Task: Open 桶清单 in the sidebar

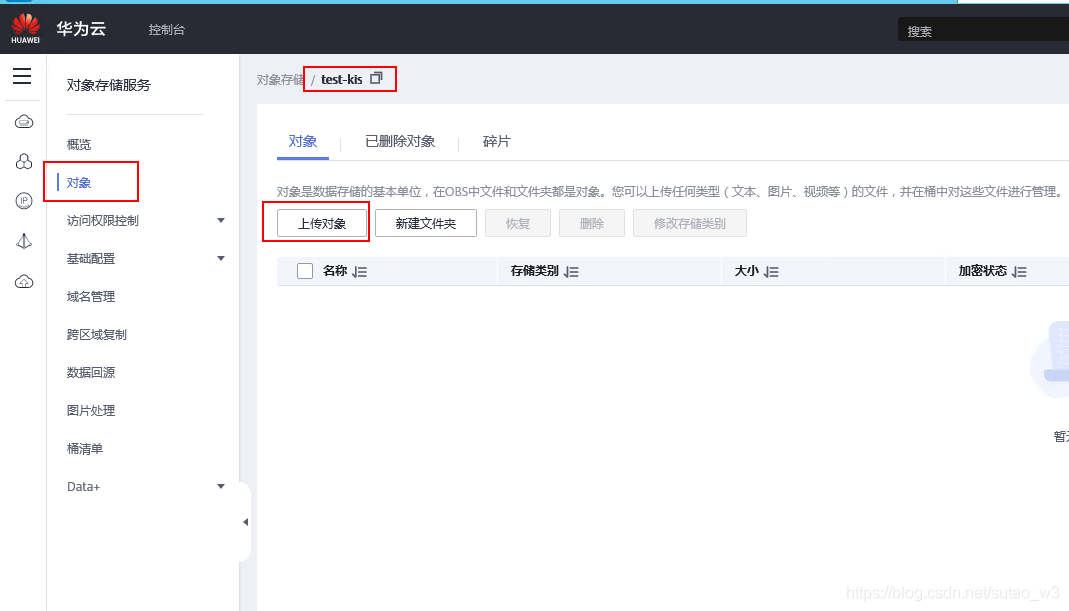Action: pos(85,449)
